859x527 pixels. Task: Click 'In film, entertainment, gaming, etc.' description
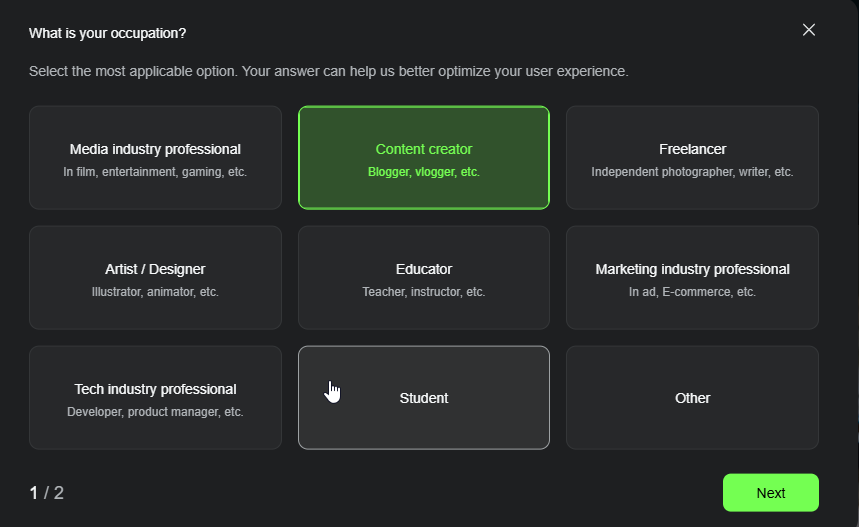coord(155,172)
